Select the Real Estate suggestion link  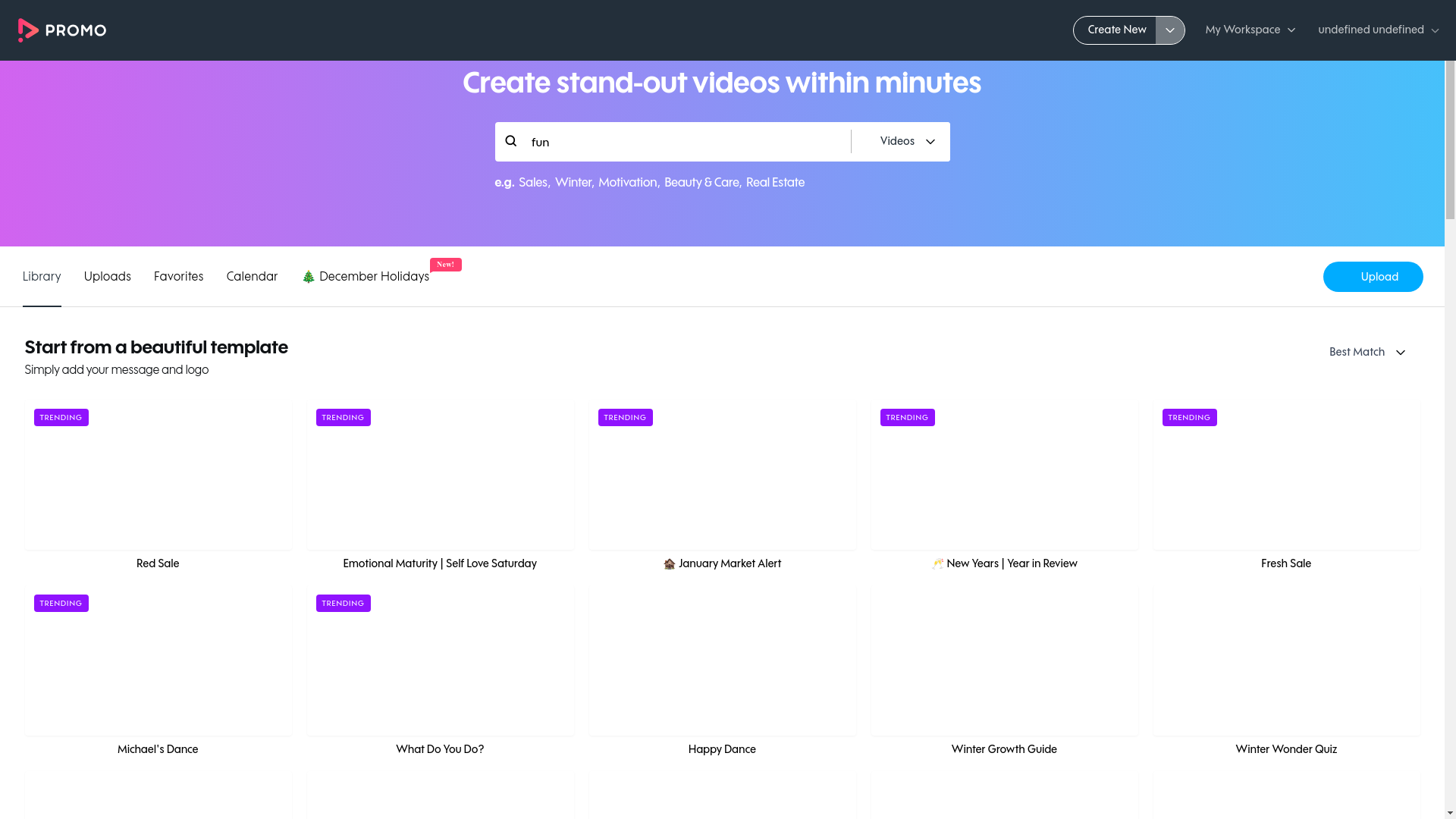tap(775, 183)
